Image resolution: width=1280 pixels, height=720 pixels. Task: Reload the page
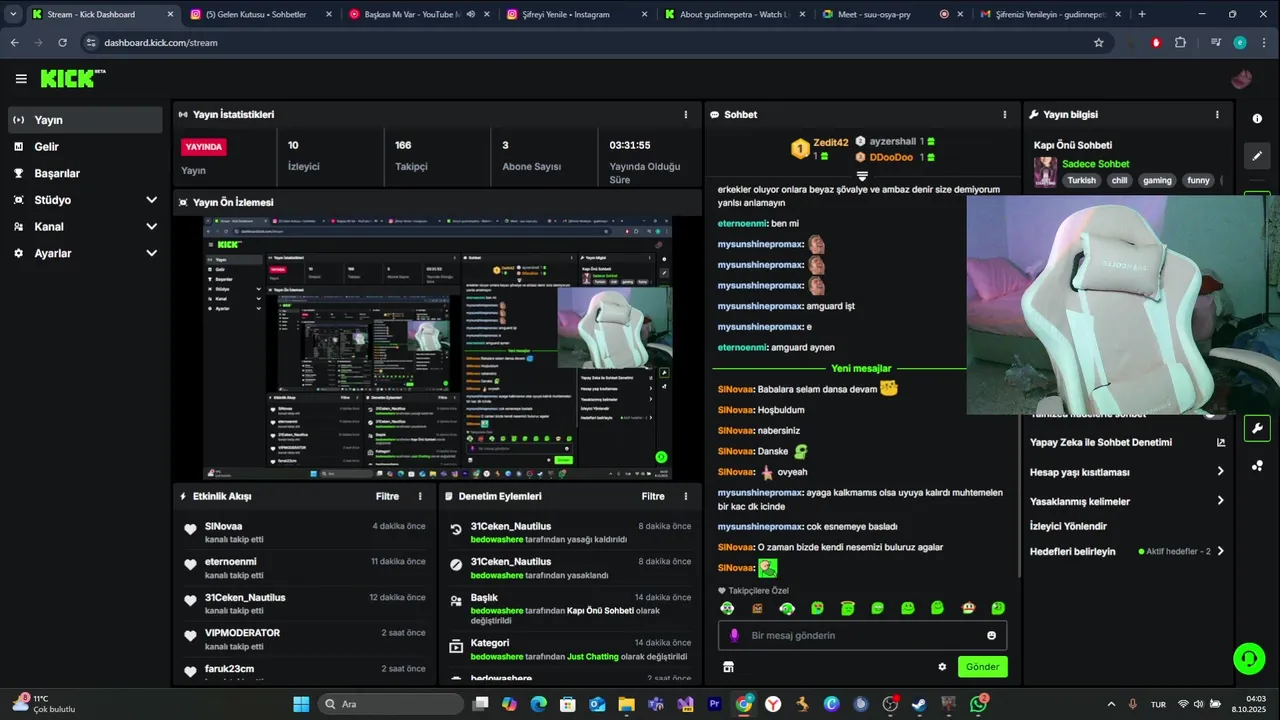(62, 43)
